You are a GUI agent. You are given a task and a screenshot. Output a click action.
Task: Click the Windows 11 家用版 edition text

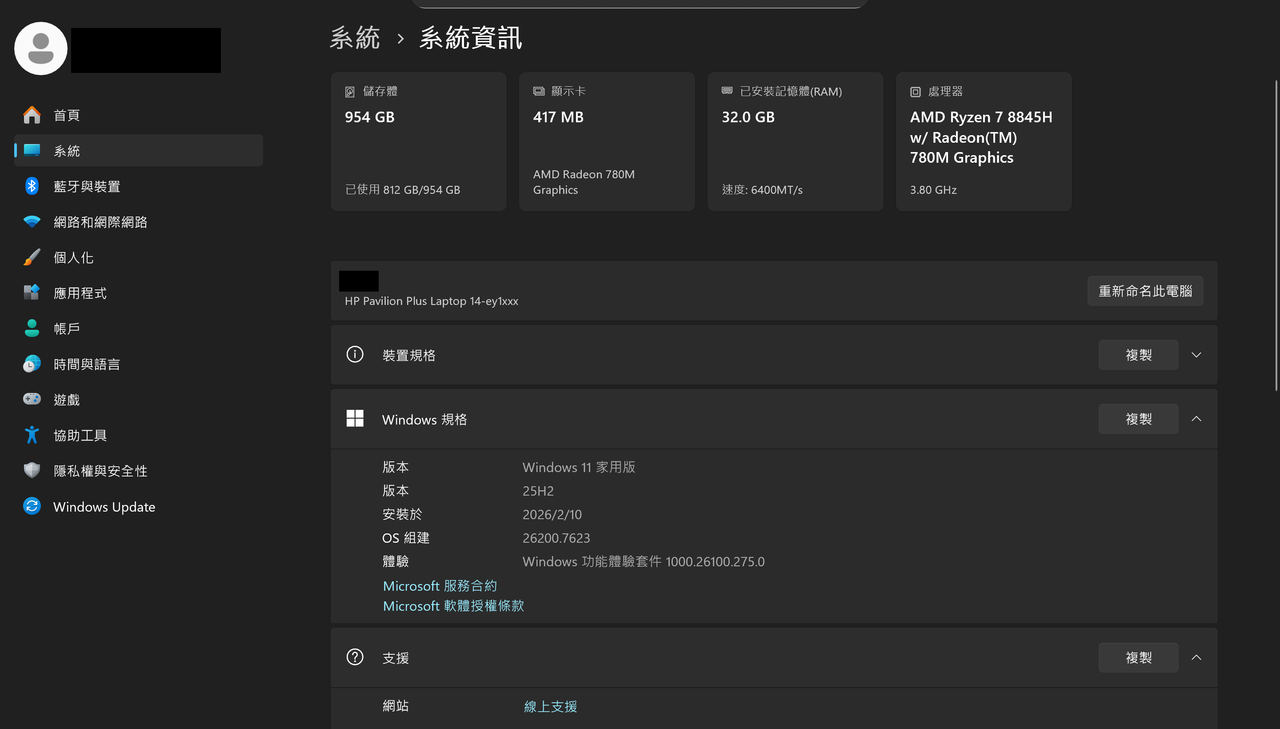pyautogui.click(x=579, y=467)
